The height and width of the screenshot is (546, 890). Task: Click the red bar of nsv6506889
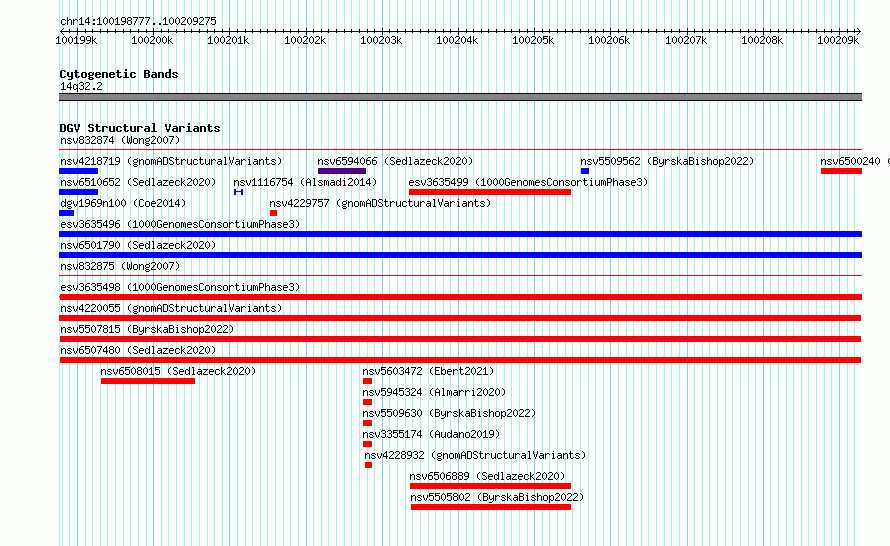coord(490,486)
